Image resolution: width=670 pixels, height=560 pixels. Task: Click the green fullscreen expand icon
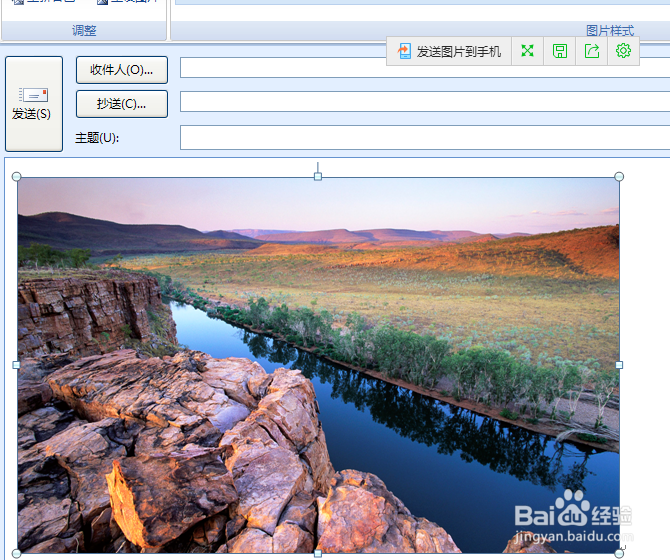click(x=528, y=51)
